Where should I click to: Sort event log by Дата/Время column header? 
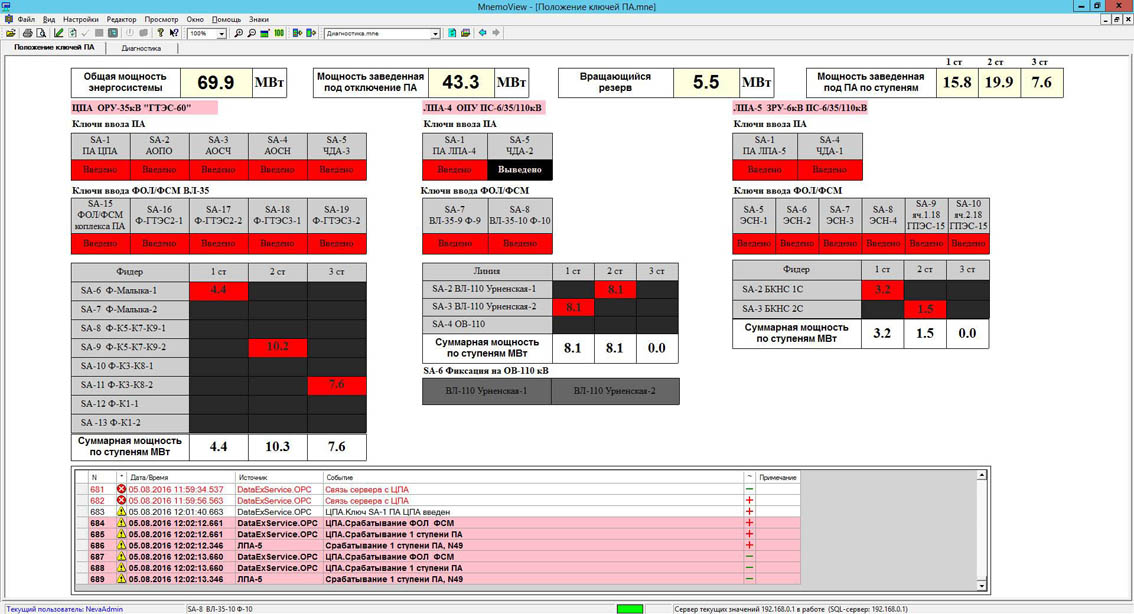181,477
